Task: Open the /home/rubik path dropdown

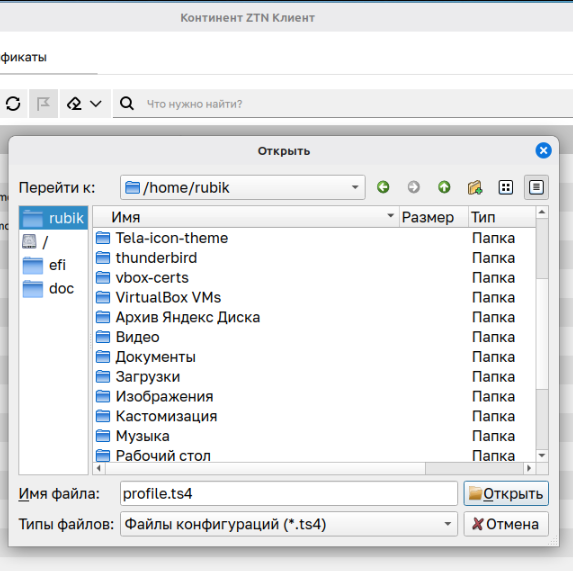Action: (243, 187)
